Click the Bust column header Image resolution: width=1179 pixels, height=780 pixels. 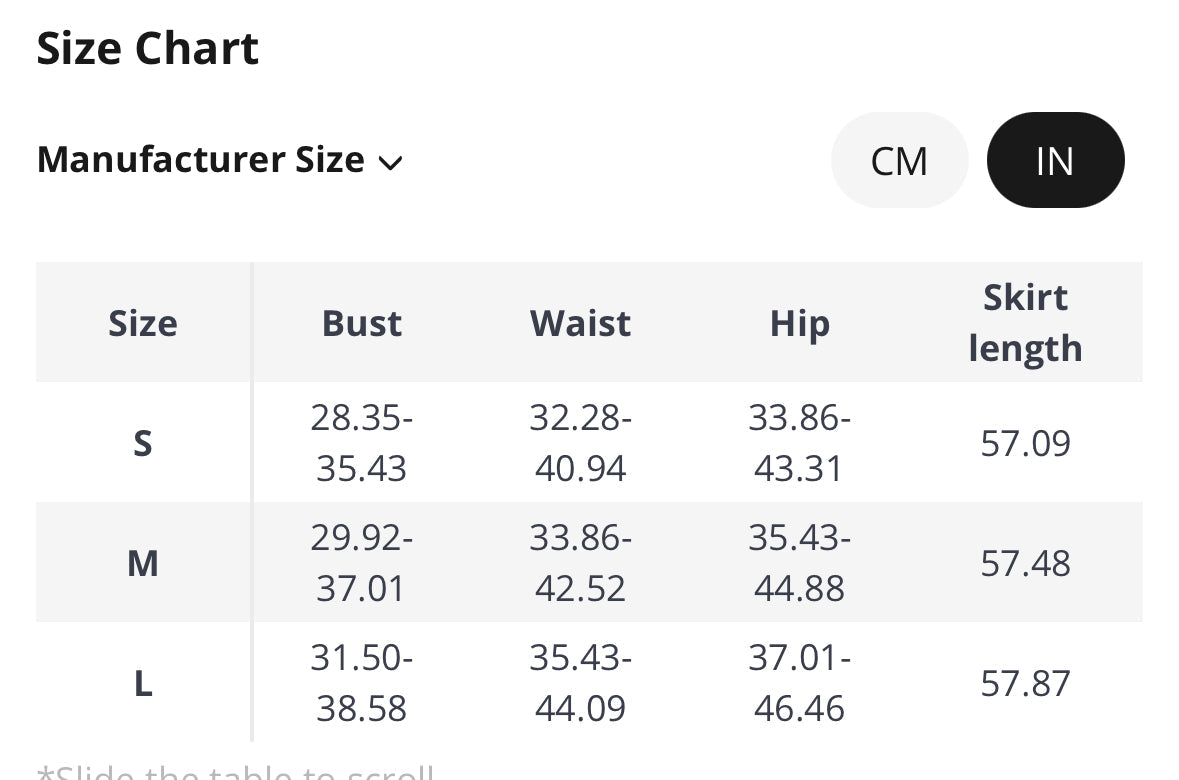tap(362, 323)
